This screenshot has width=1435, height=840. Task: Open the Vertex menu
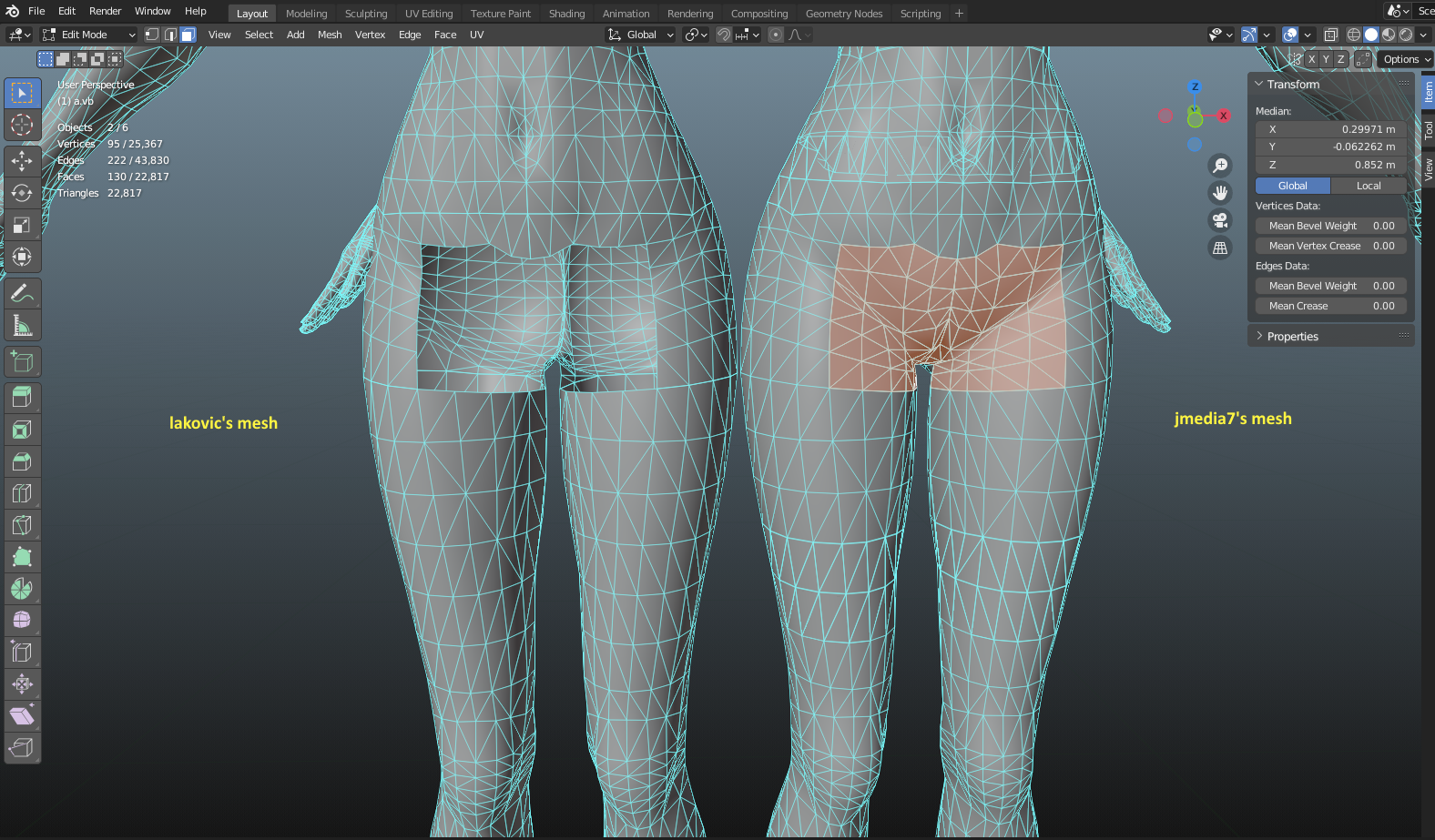tap(370, 35)
